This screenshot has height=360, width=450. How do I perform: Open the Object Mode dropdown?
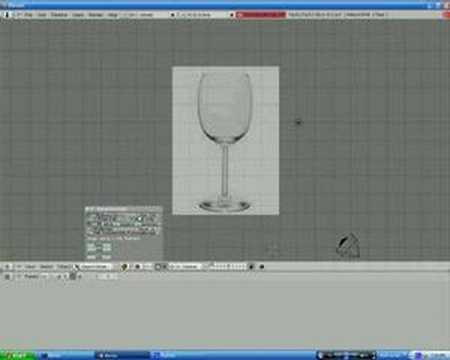tap(94, 267)
